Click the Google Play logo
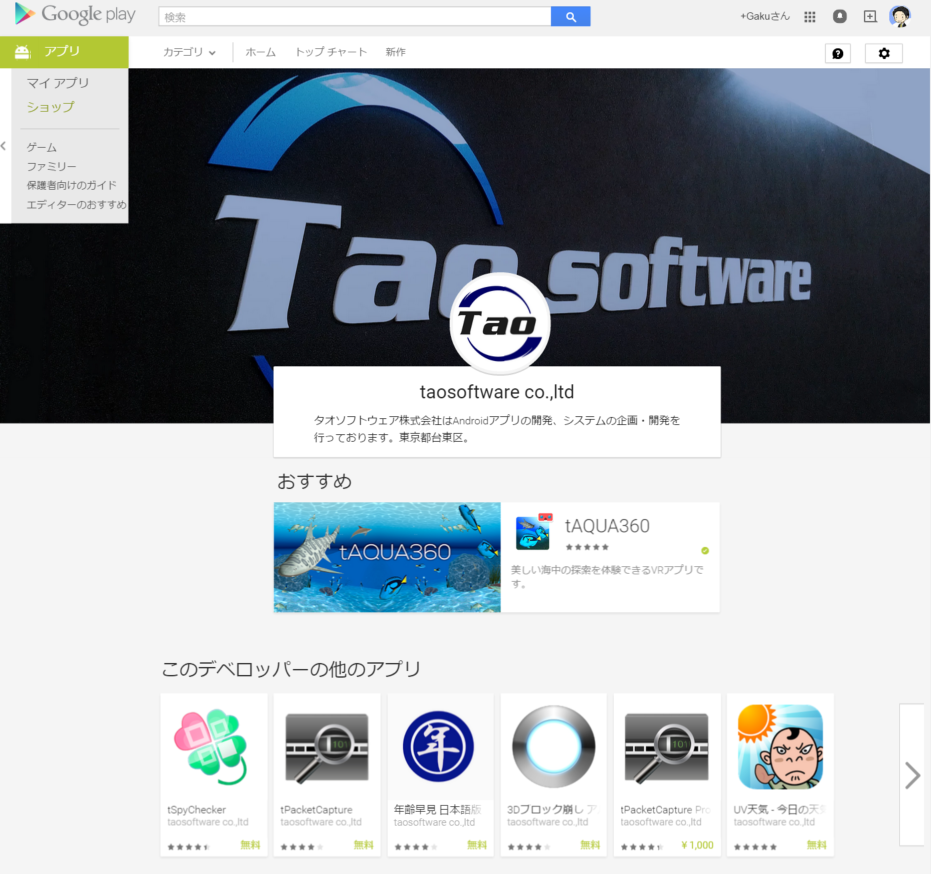This screenshot has height=874, width=931. tap(75, 14)
